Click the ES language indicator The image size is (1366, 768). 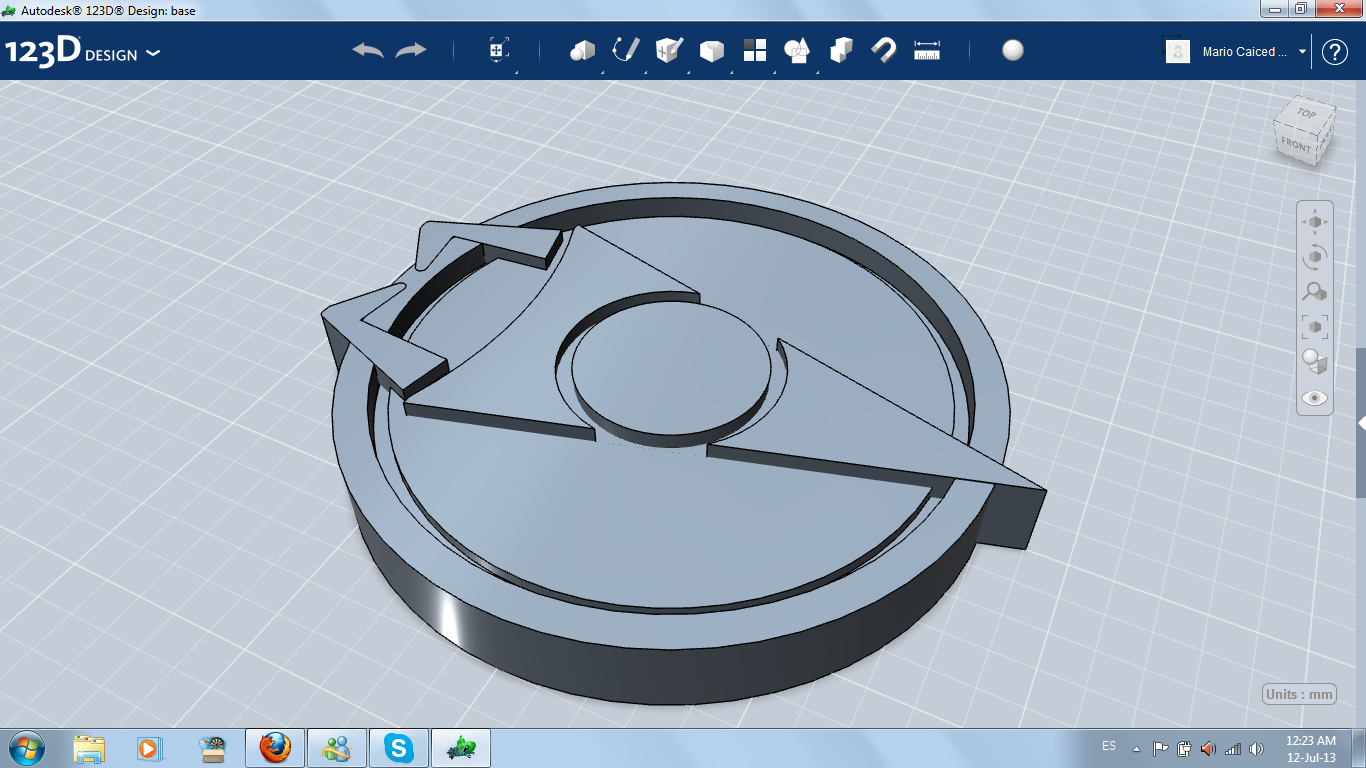point(1109,746)
